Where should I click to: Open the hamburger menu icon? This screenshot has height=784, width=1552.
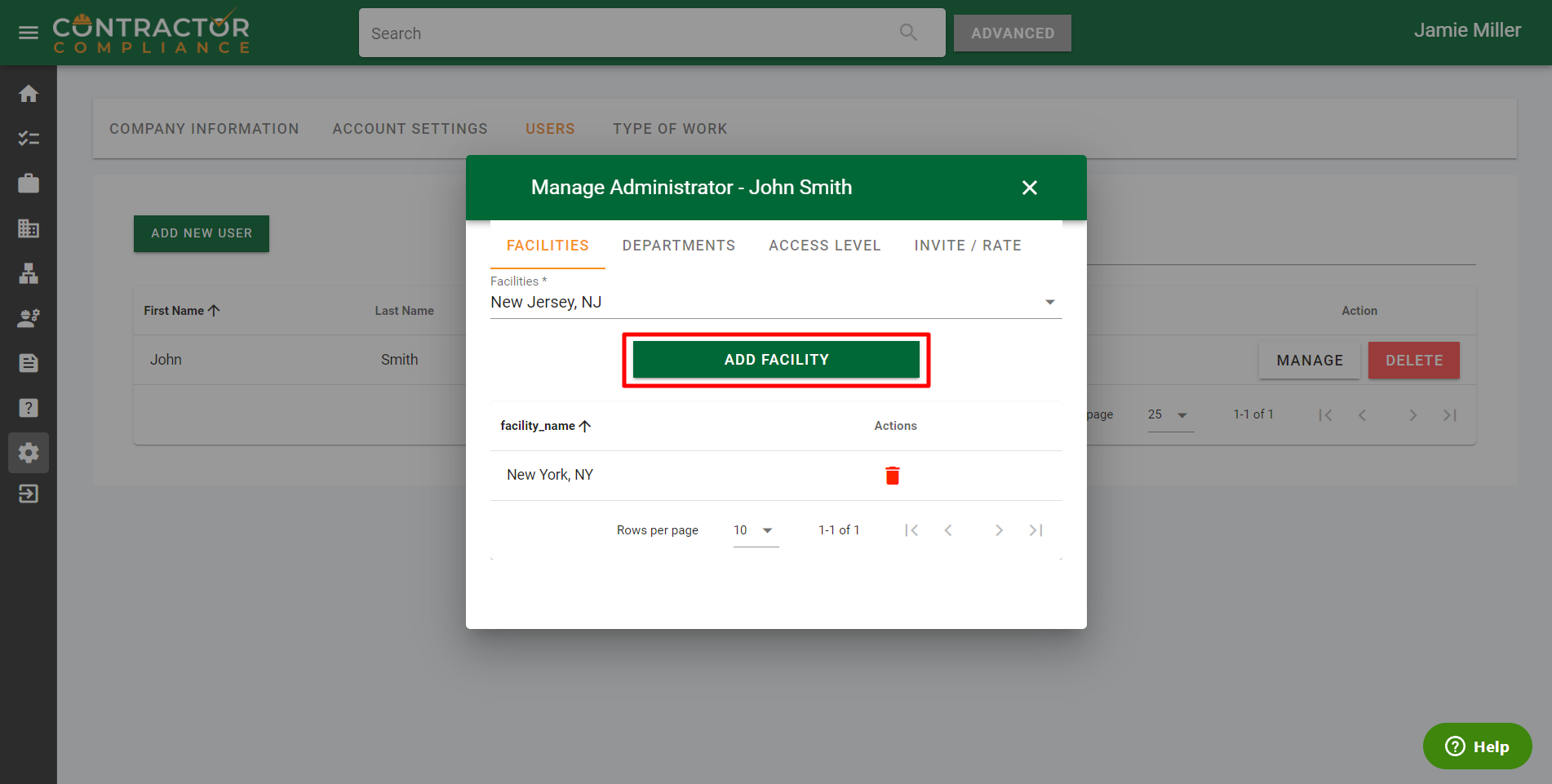coord(29,33)
